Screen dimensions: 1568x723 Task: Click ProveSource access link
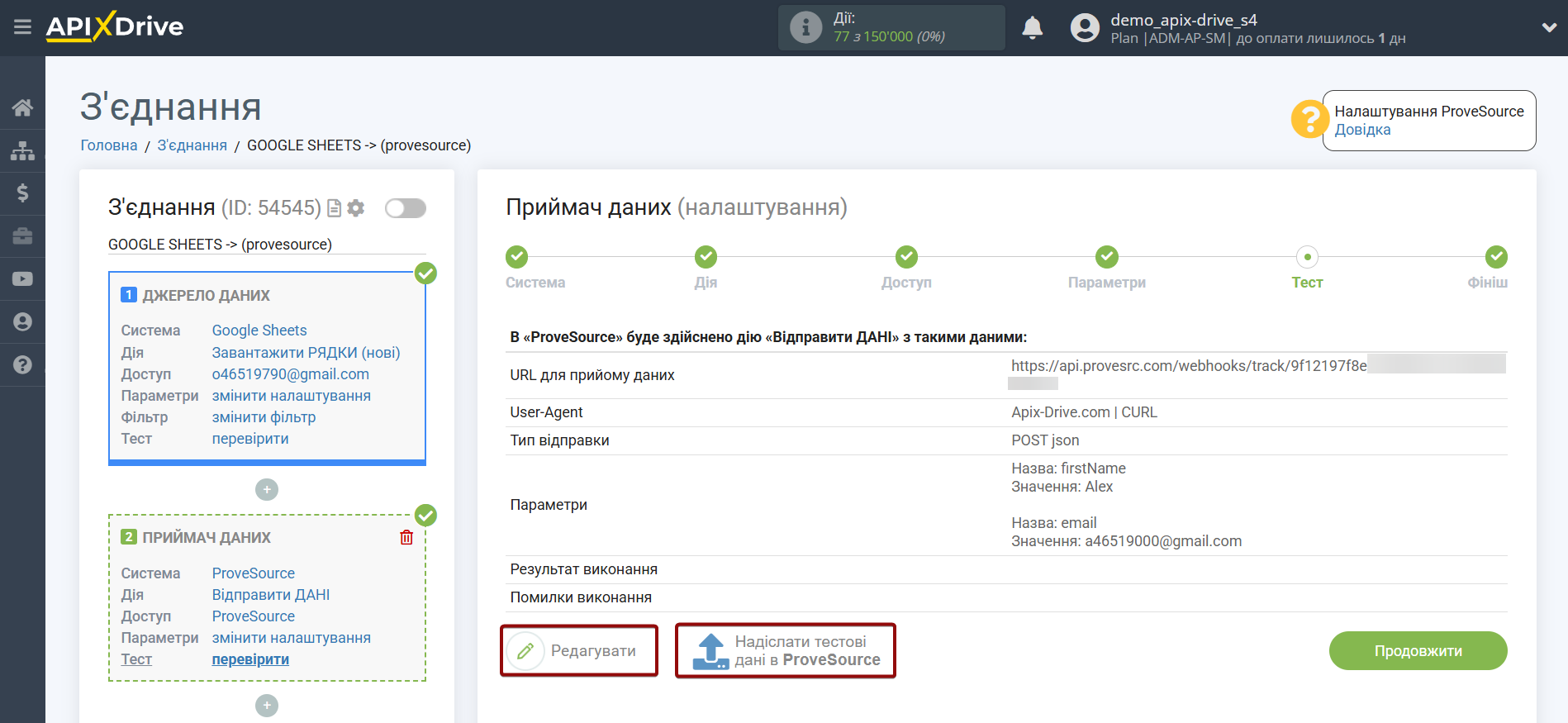[254, 616]
